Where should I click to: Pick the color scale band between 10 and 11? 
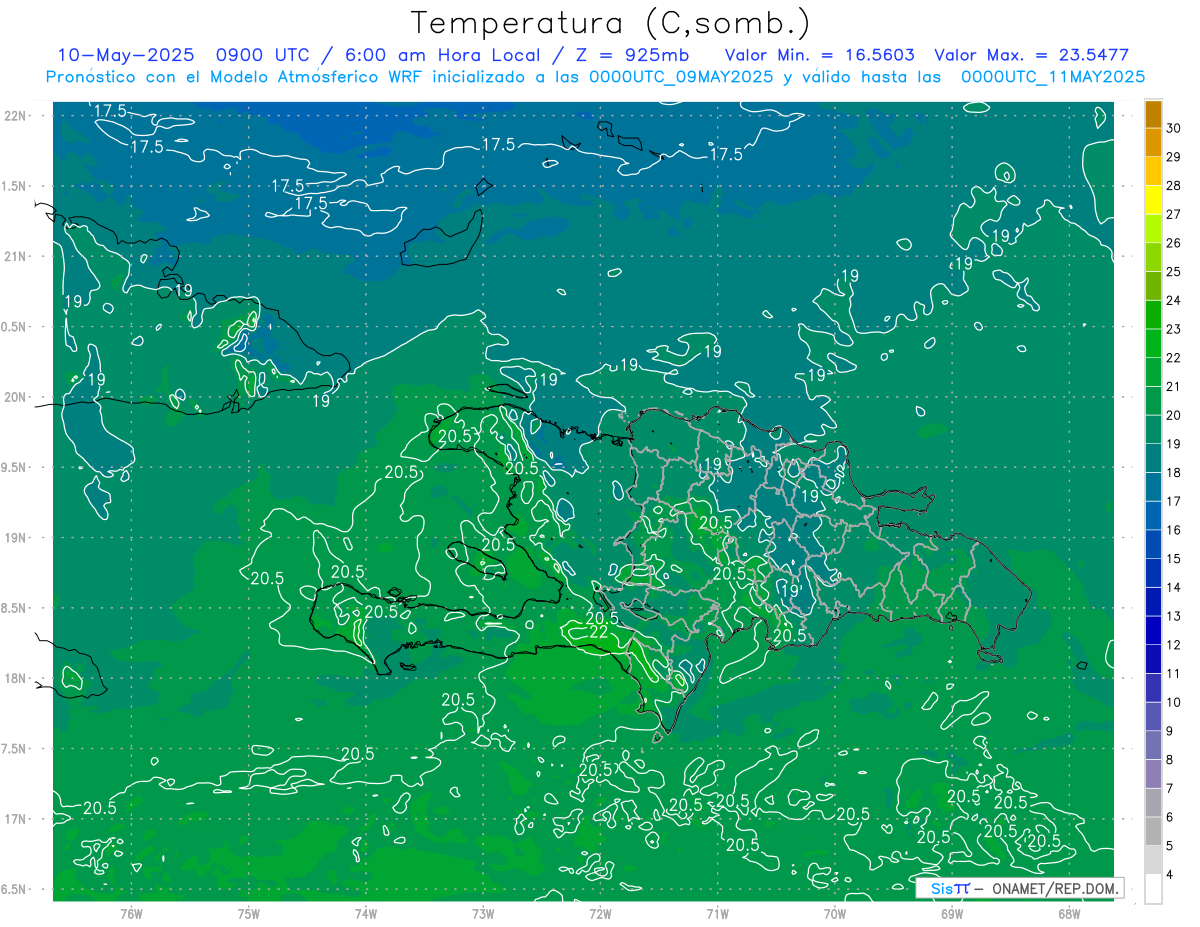coord(1153,687)
